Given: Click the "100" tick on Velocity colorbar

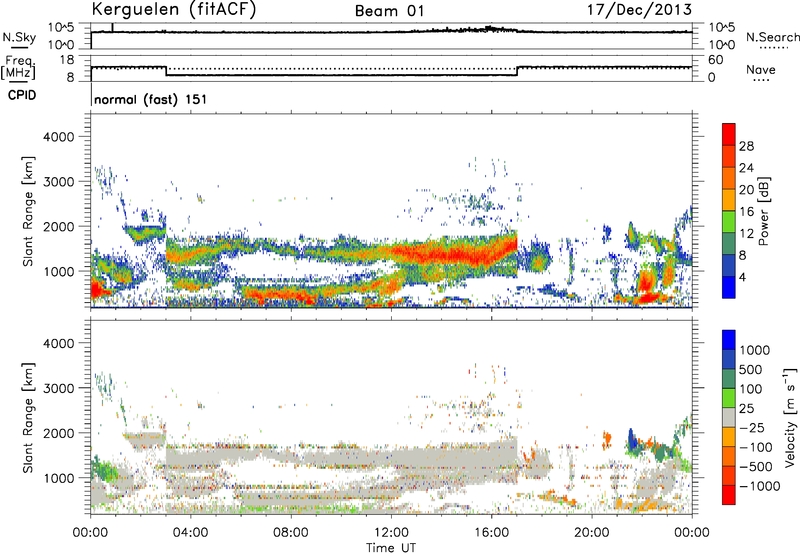Looking at the screenshot, I should (x=751, y=389).
